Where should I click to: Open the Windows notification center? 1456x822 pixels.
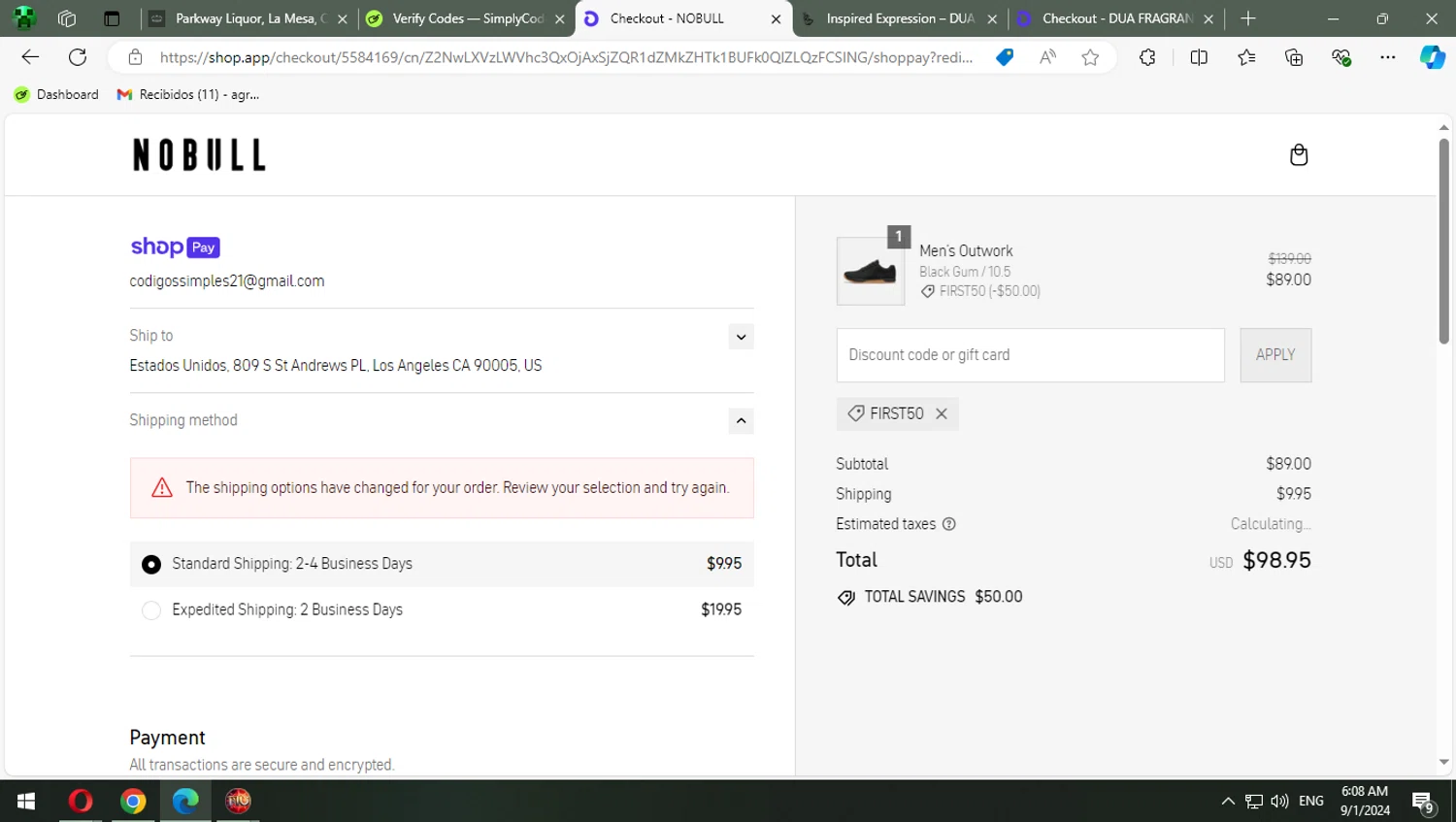1423,802
